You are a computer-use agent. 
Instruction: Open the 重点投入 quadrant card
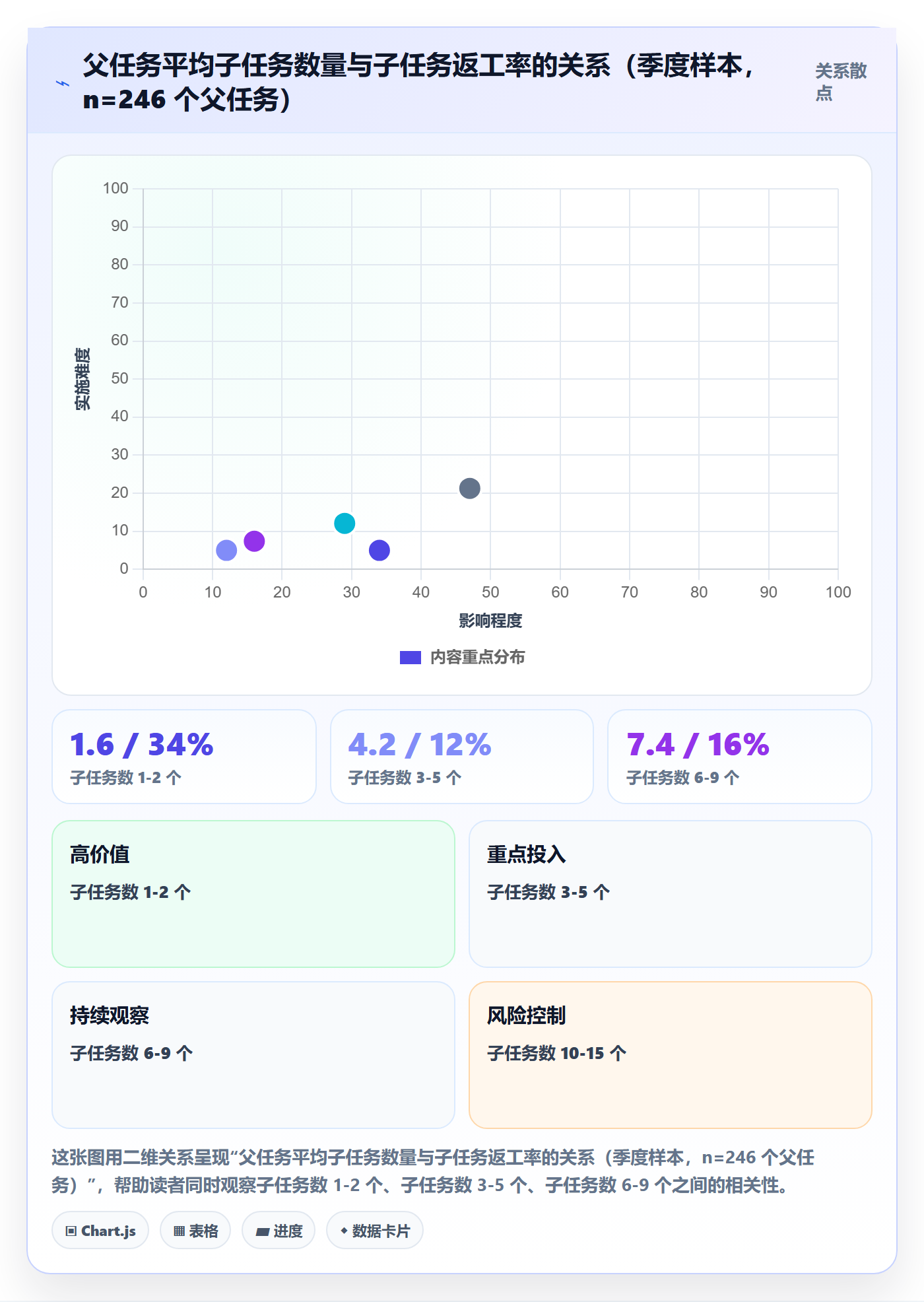671,894
